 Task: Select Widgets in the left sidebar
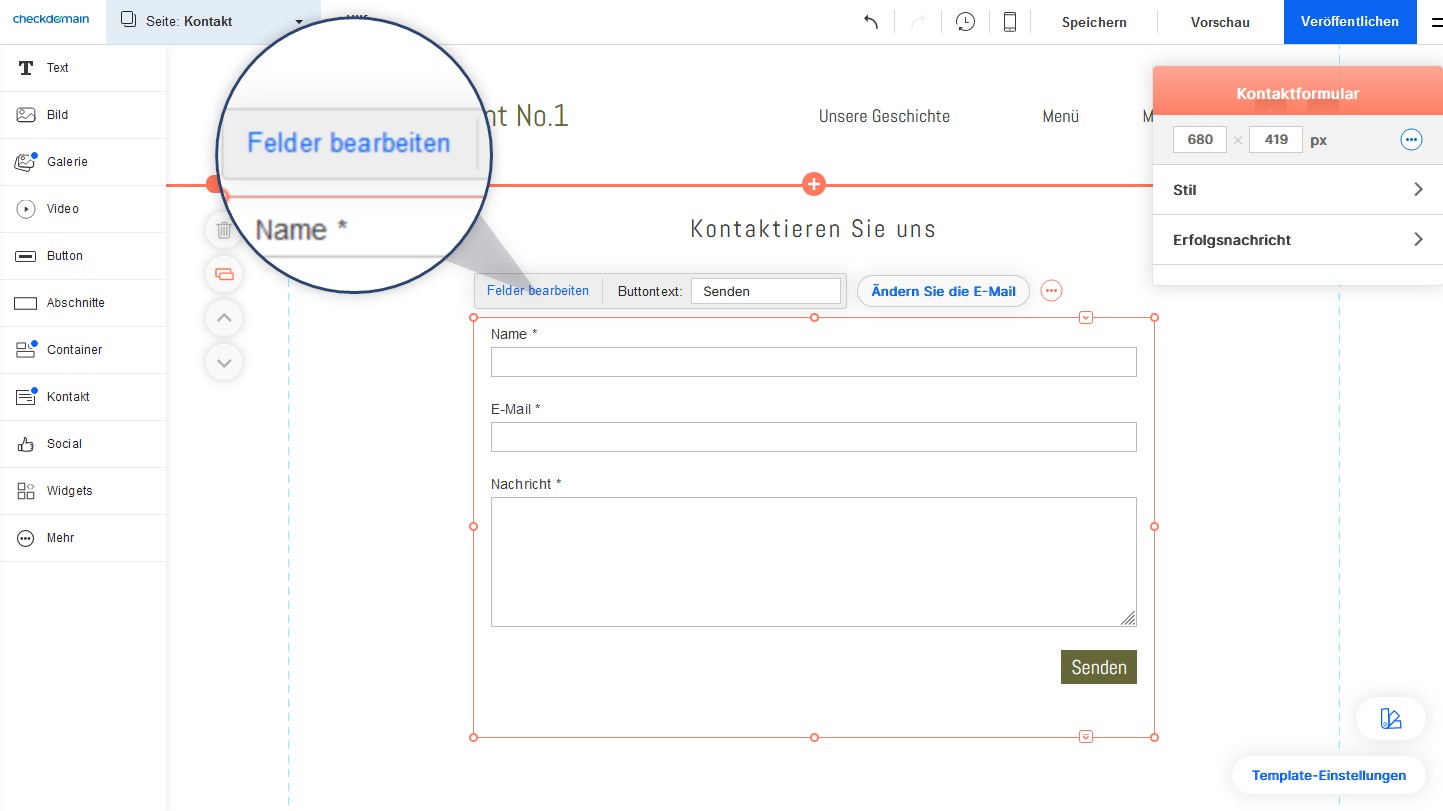[x=69, y=491]
